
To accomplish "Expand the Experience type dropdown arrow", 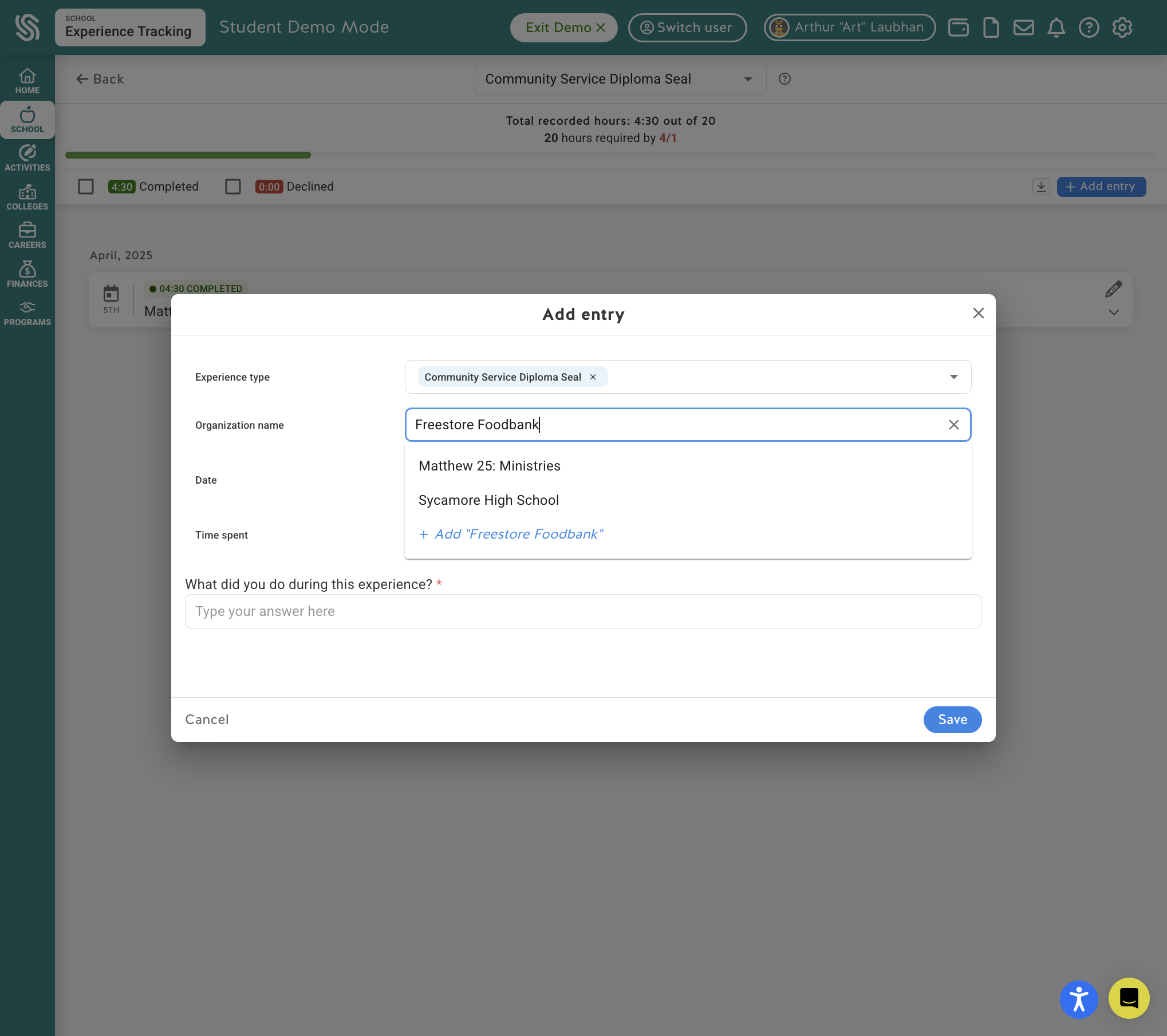I will [953, 377].
